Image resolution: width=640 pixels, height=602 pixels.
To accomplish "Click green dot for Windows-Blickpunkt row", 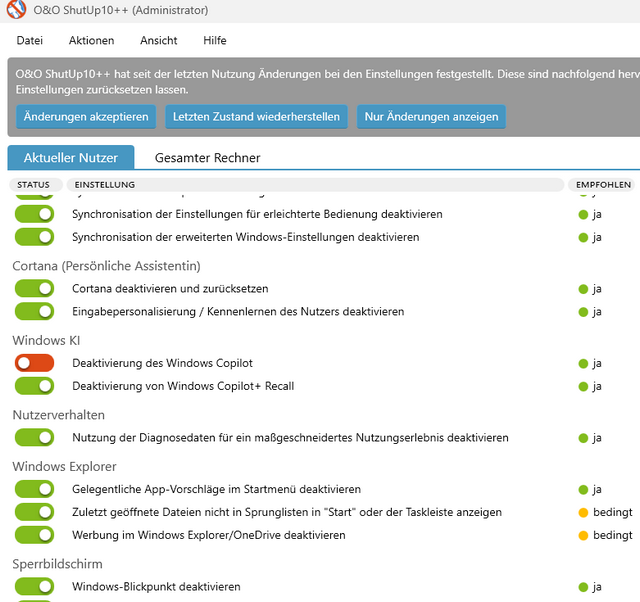I will pyautogui.click(x=583, y=587).
